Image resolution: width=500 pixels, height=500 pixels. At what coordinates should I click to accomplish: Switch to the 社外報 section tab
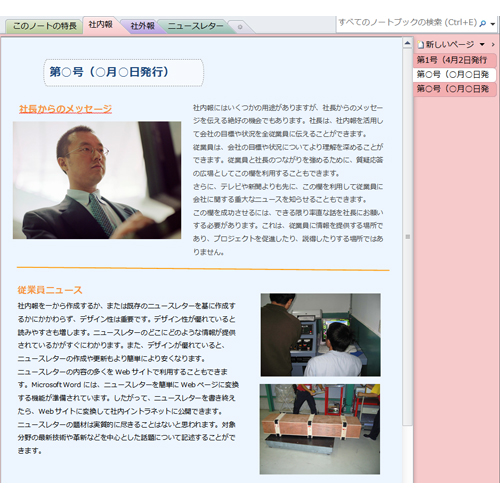[142, 26]
